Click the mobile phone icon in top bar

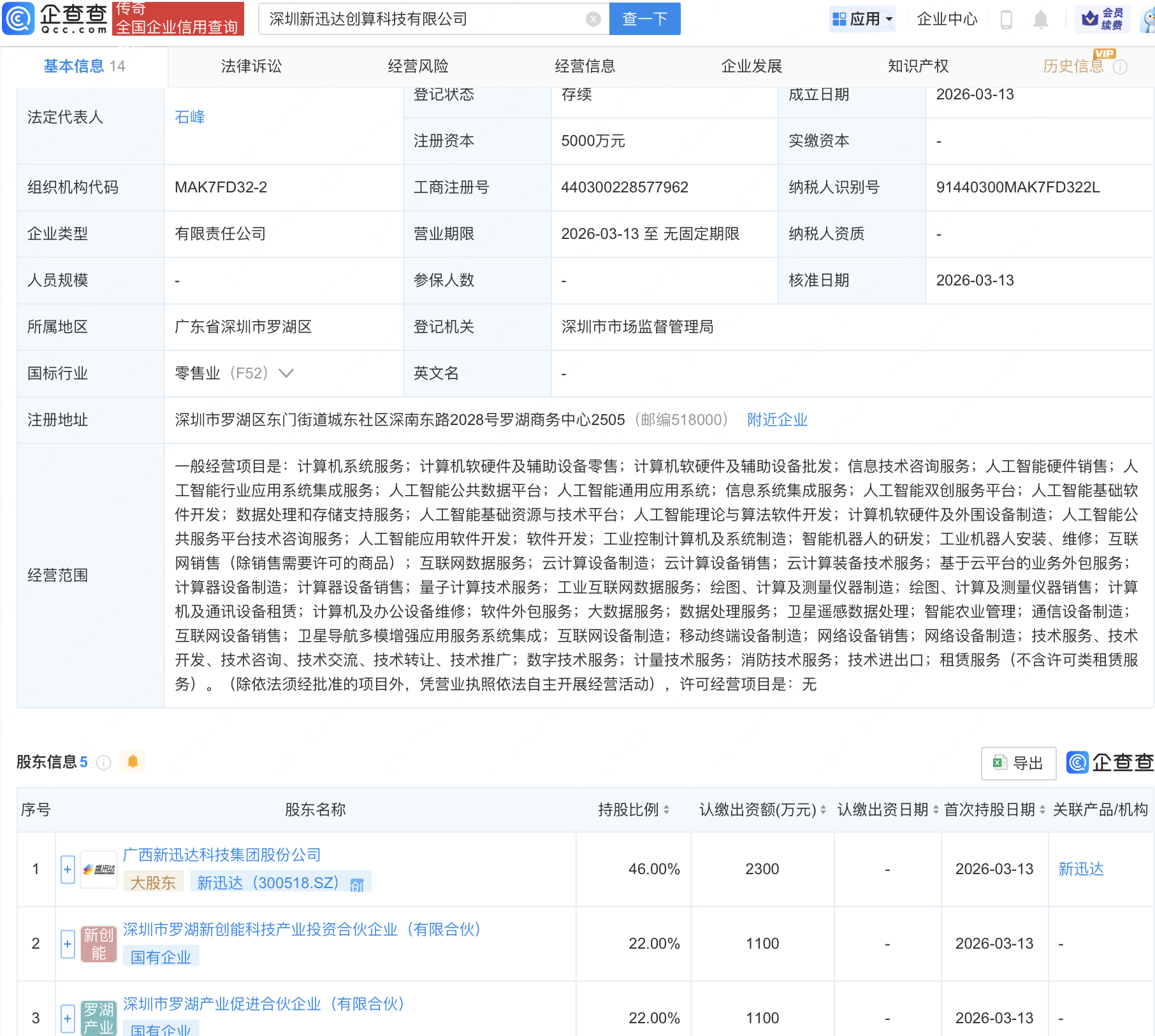pyautogui.click(x=1007, y=19)
